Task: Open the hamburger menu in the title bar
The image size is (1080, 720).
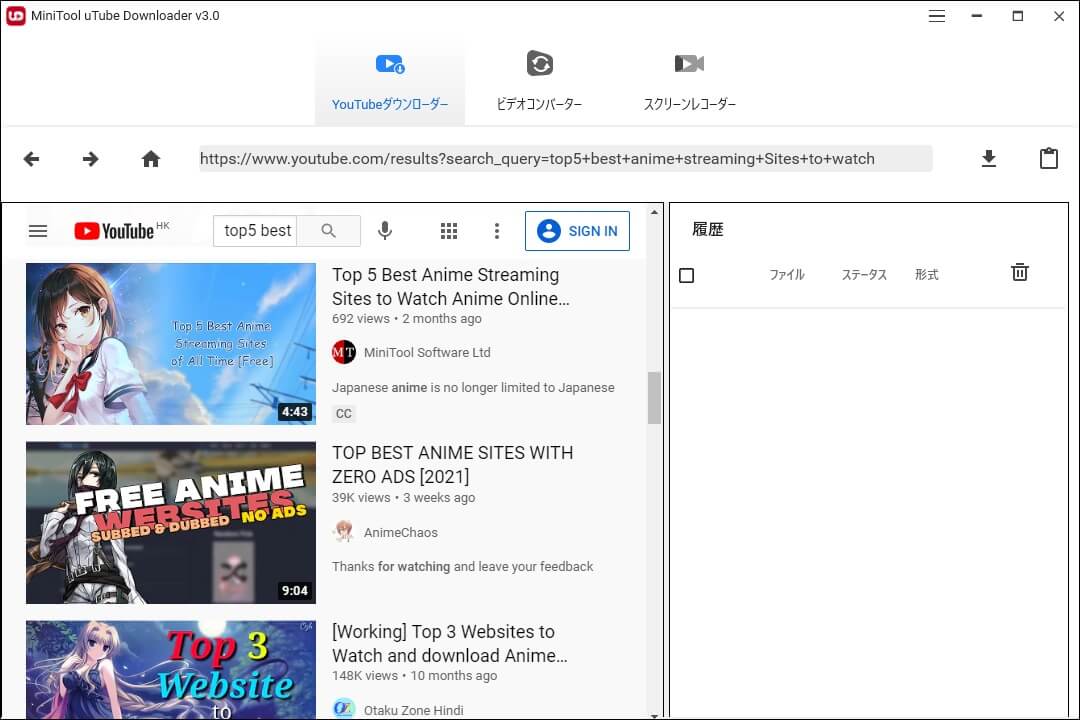Action: pos(936,16)
